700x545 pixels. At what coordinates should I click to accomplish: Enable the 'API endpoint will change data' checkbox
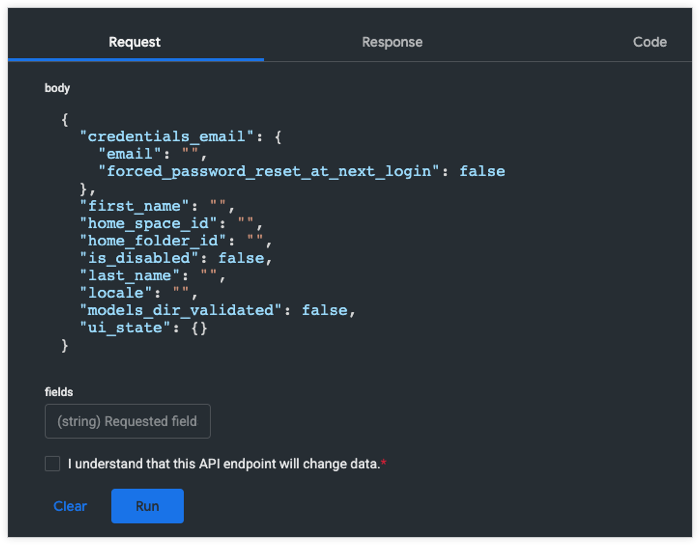point(53,464)
